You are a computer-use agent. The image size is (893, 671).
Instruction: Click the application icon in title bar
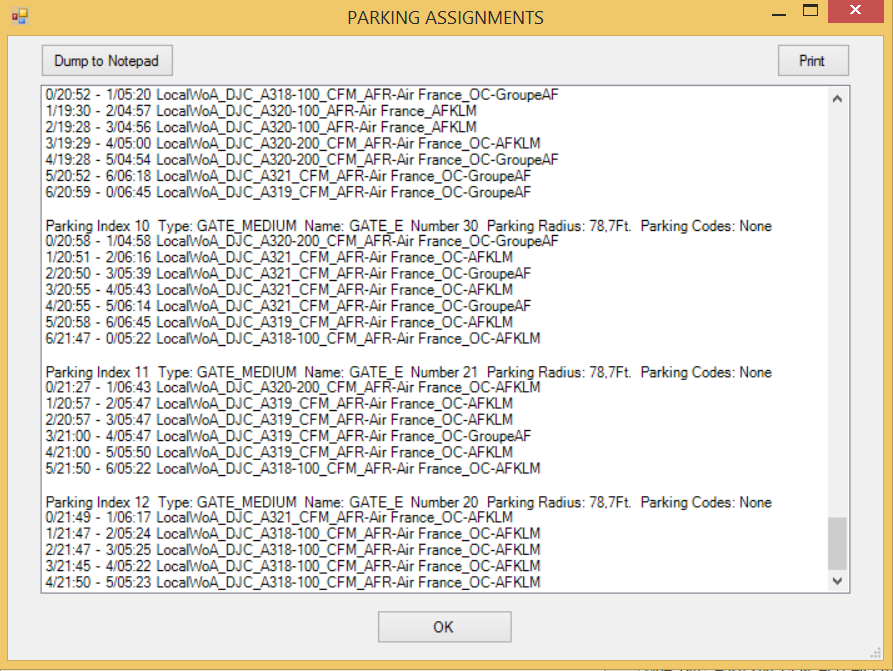(19, 16)
